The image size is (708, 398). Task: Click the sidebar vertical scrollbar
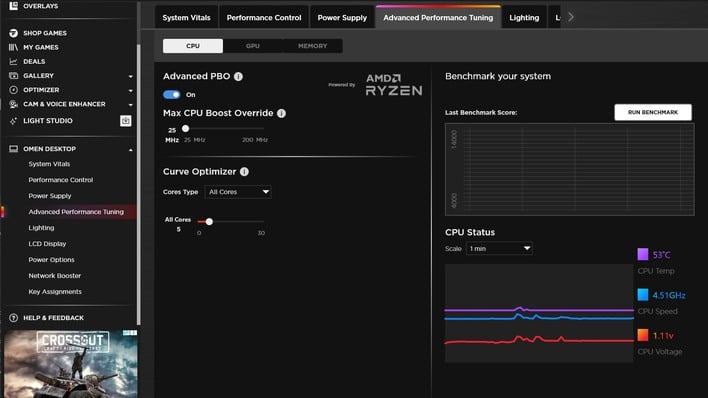tap(138, 184)
